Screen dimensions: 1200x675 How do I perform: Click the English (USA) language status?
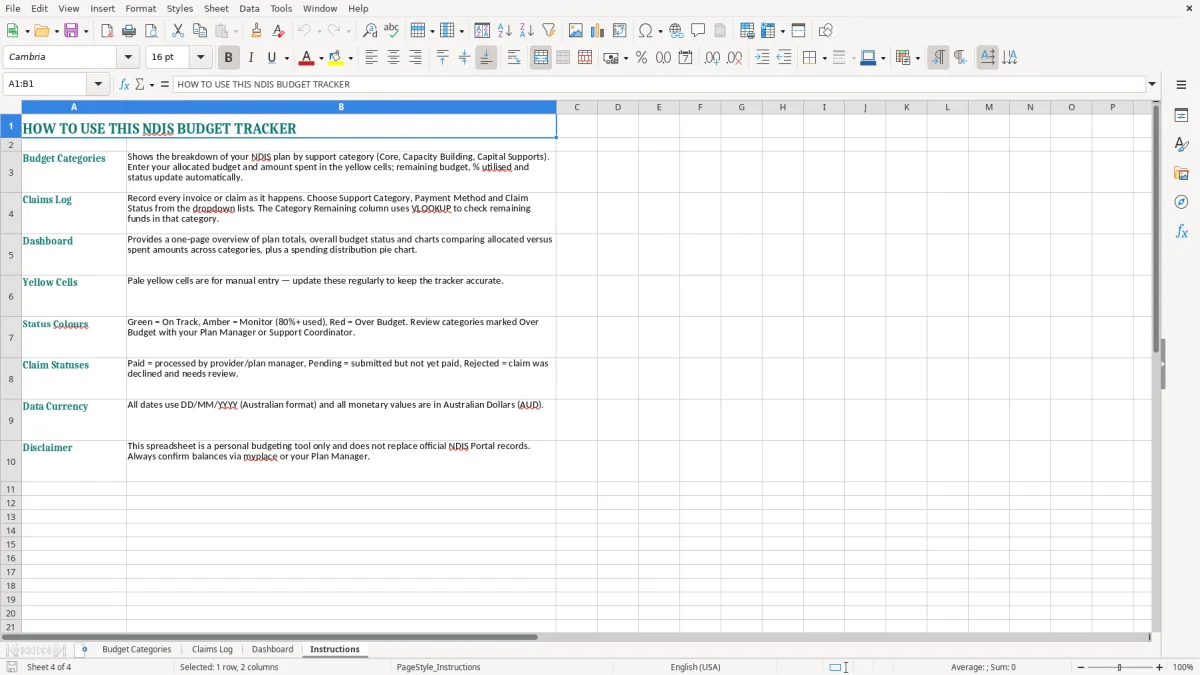[x=695, y=667]
